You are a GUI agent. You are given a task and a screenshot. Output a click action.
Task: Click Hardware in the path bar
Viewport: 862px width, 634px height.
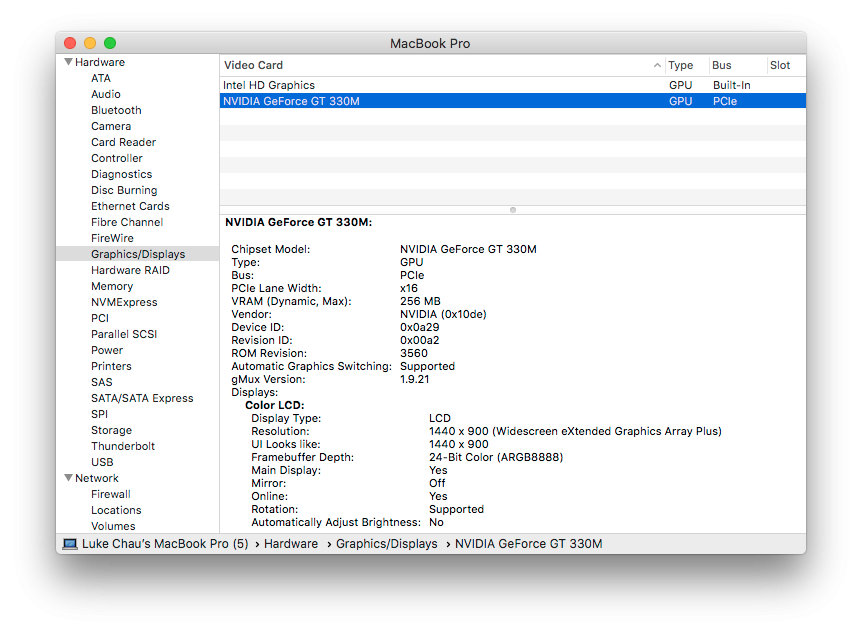[291, 544]
